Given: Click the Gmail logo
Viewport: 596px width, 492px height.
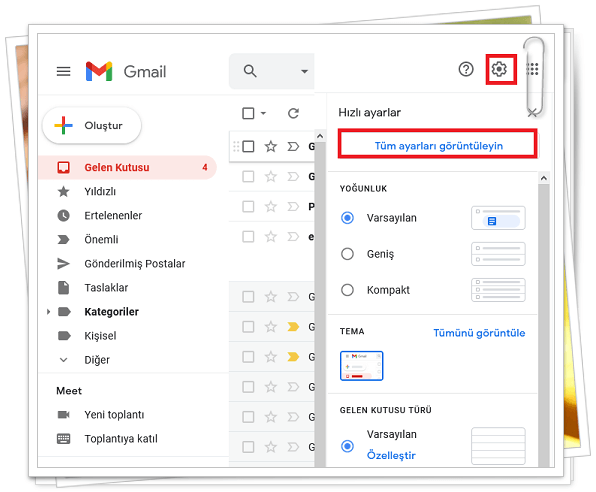Looking at the screenshot, I should pyautogui.click(x=126, y=71).
